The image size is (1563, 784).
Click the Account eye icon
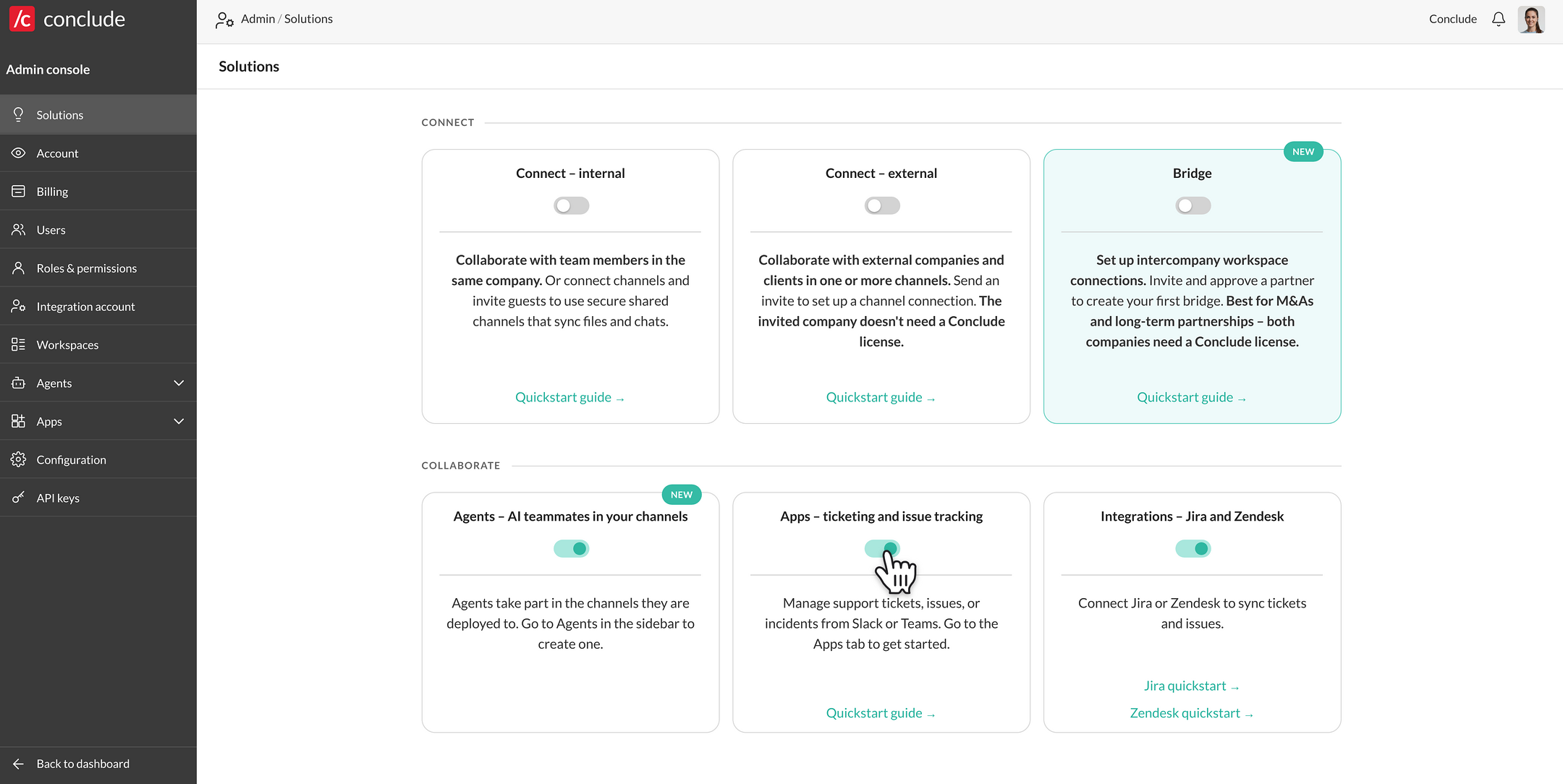coord(19,153)
